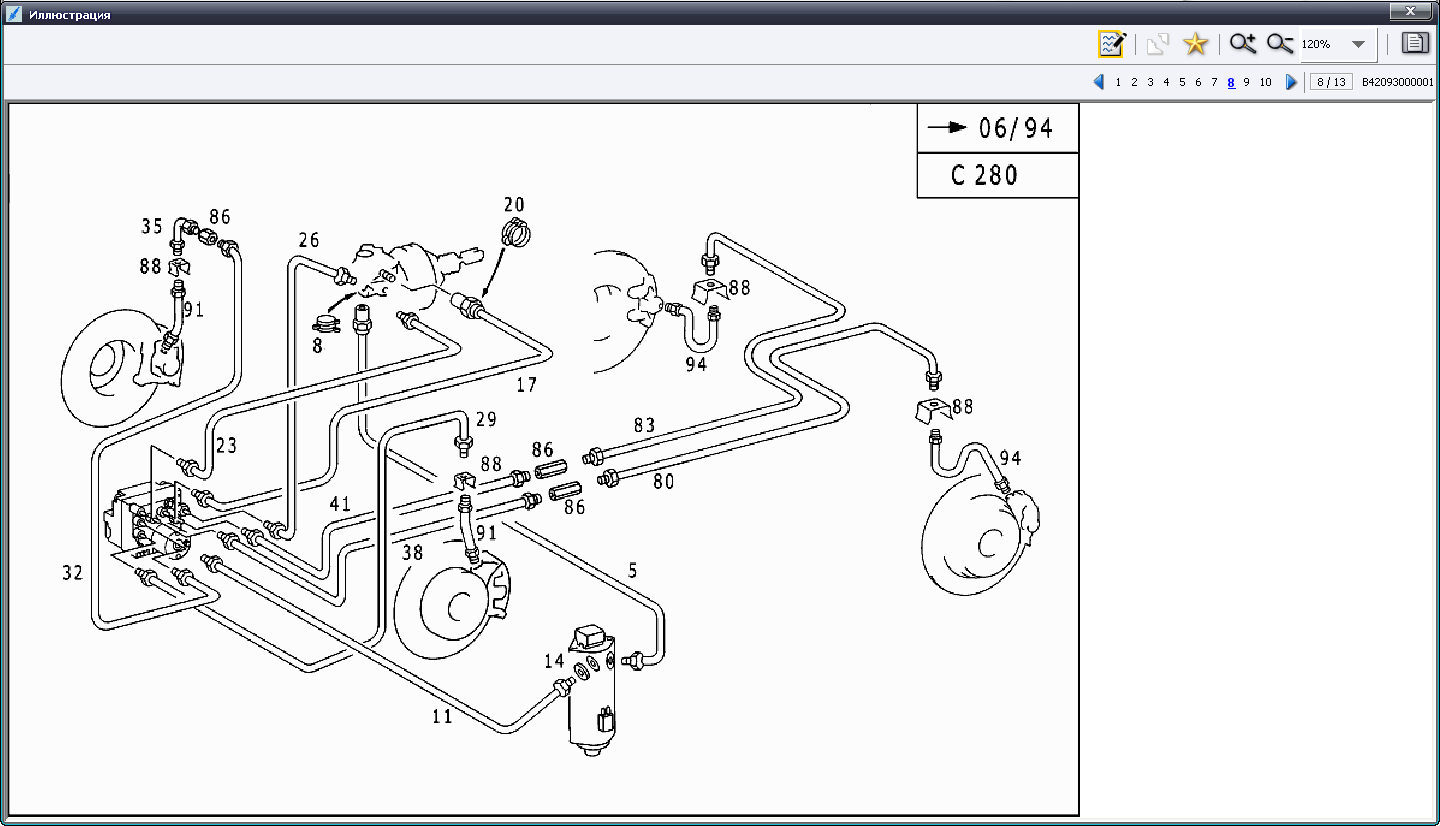Click the C 280 model label
Screen dimensions: 1440x826
coord(984,175)
